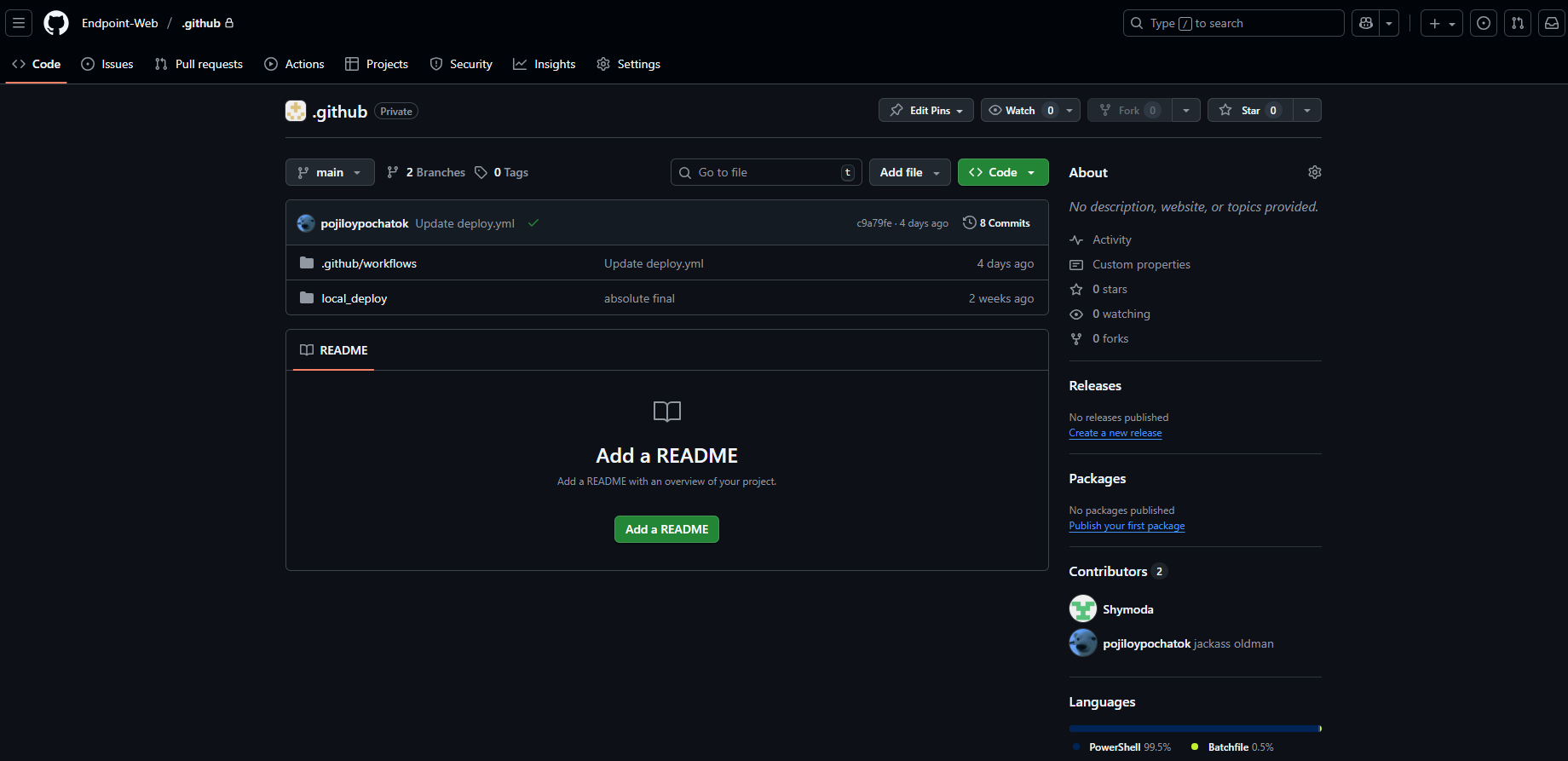Open Shymoda contributor name link
This screenshot has width=1568, height=761.
(1128, 609)
